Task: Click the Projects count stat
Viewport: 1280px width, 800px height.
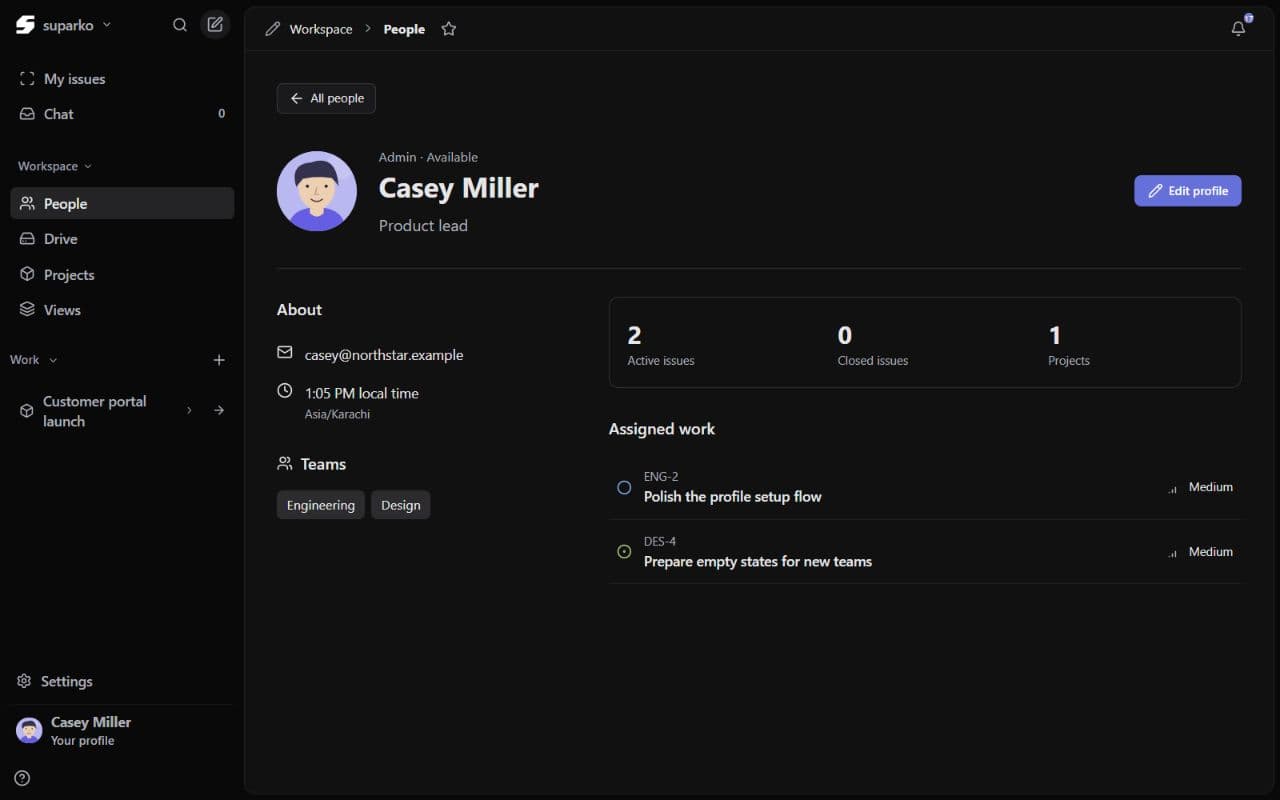Action: pyautogui.click(x=1069, y=344)
